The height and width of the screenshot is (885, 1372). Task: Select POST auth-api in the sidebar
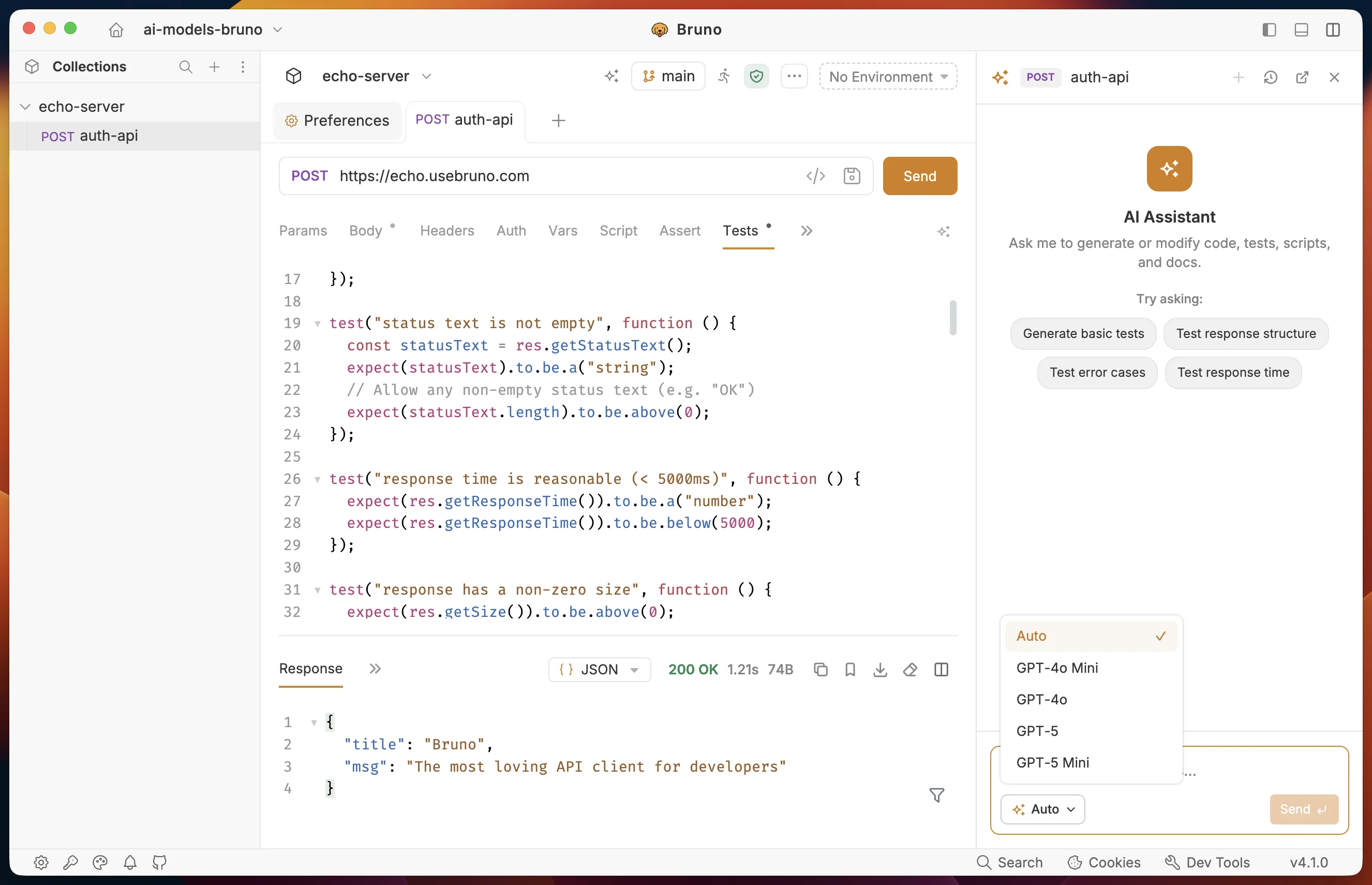tap(135, 136)
